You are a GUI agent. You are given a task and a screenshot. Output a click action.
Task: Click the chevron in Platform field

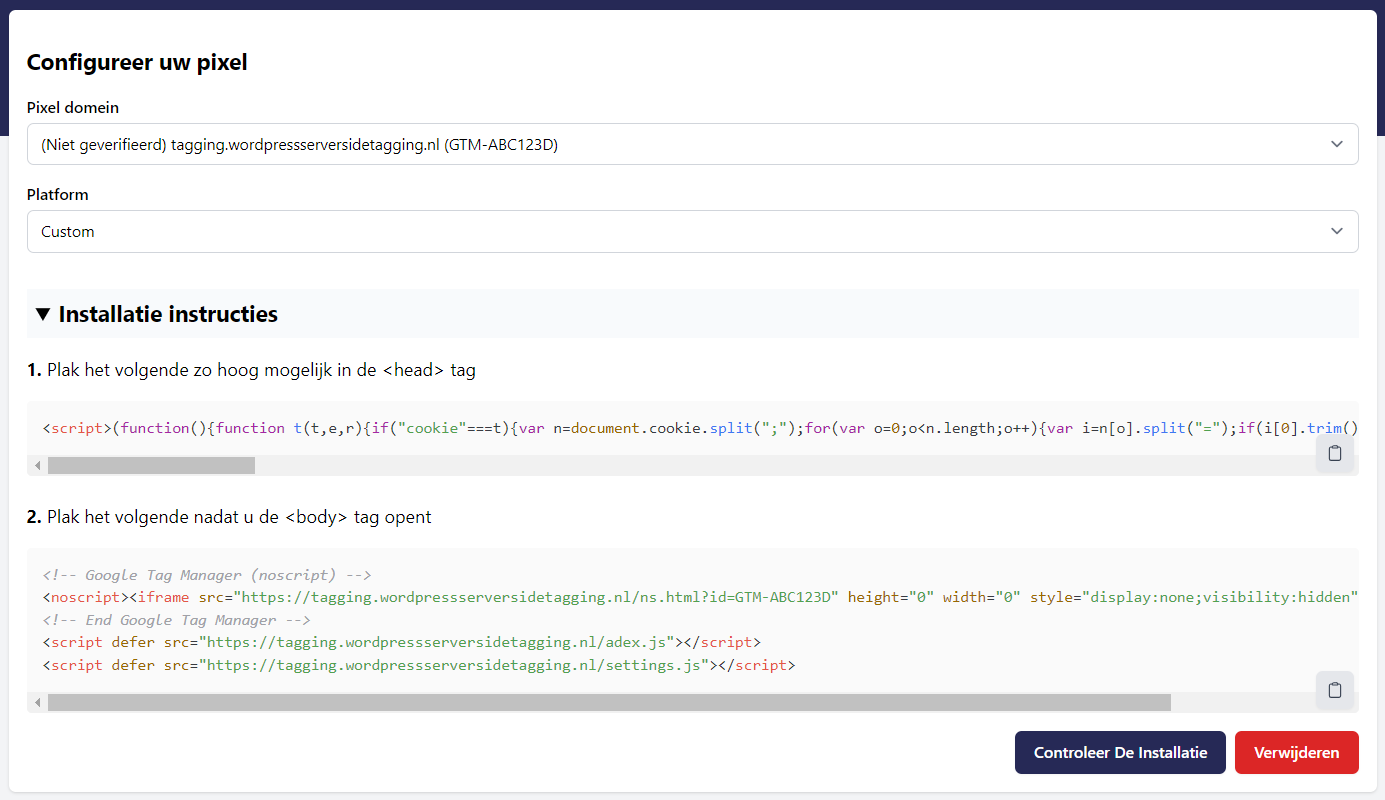1337,231
